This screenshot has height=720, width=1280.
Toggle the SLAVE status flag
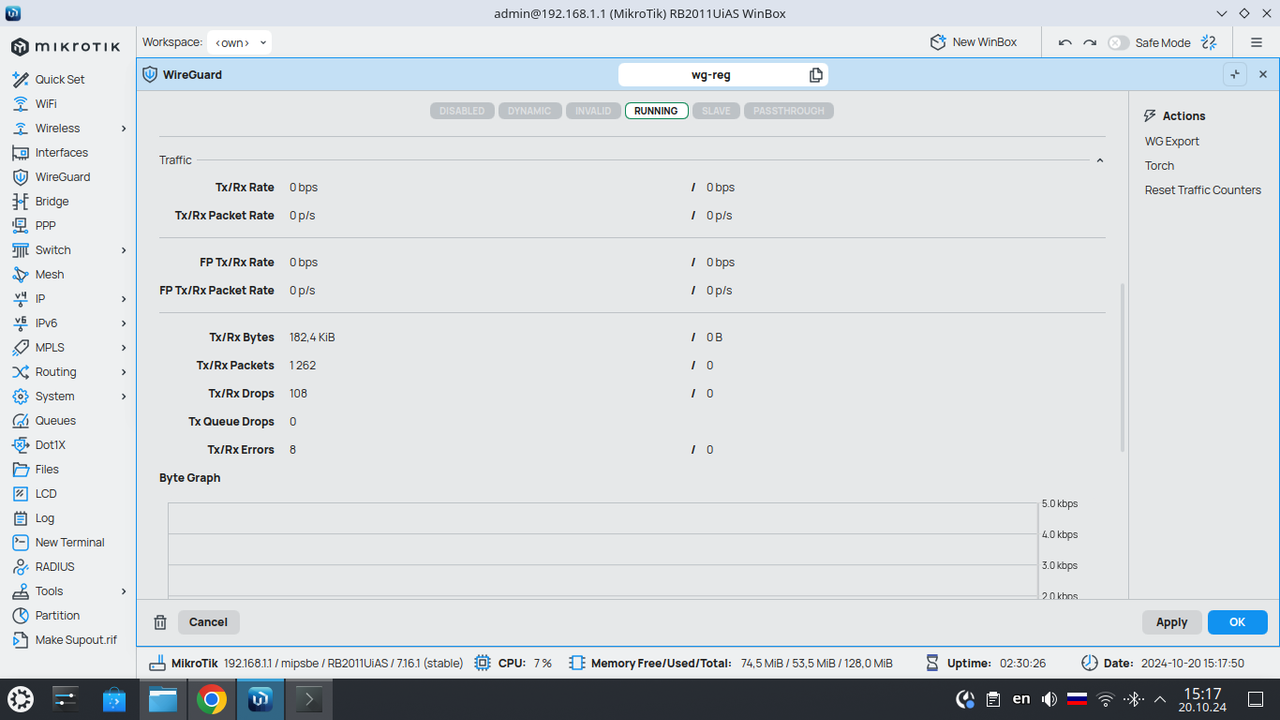click(x=716, y=111)
